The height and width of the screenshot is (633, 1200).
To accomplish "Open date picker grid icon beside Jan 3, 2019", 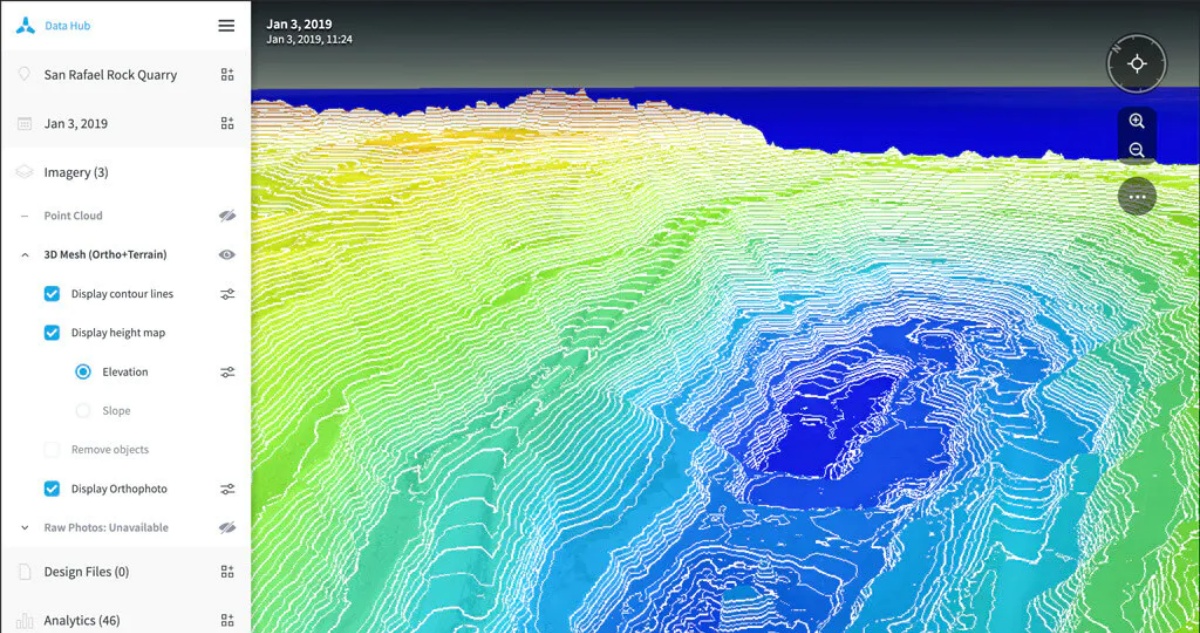I will coord(227,123).
